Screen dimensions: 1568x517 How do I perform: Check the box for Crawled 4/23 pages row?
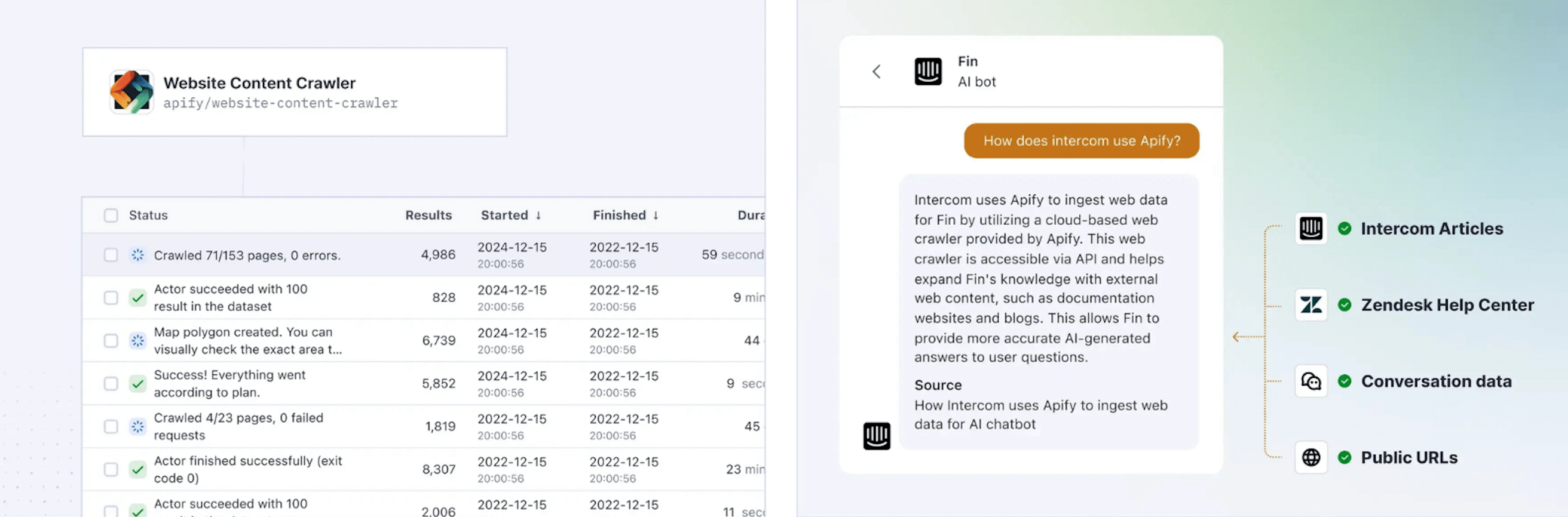pos(111,426)
